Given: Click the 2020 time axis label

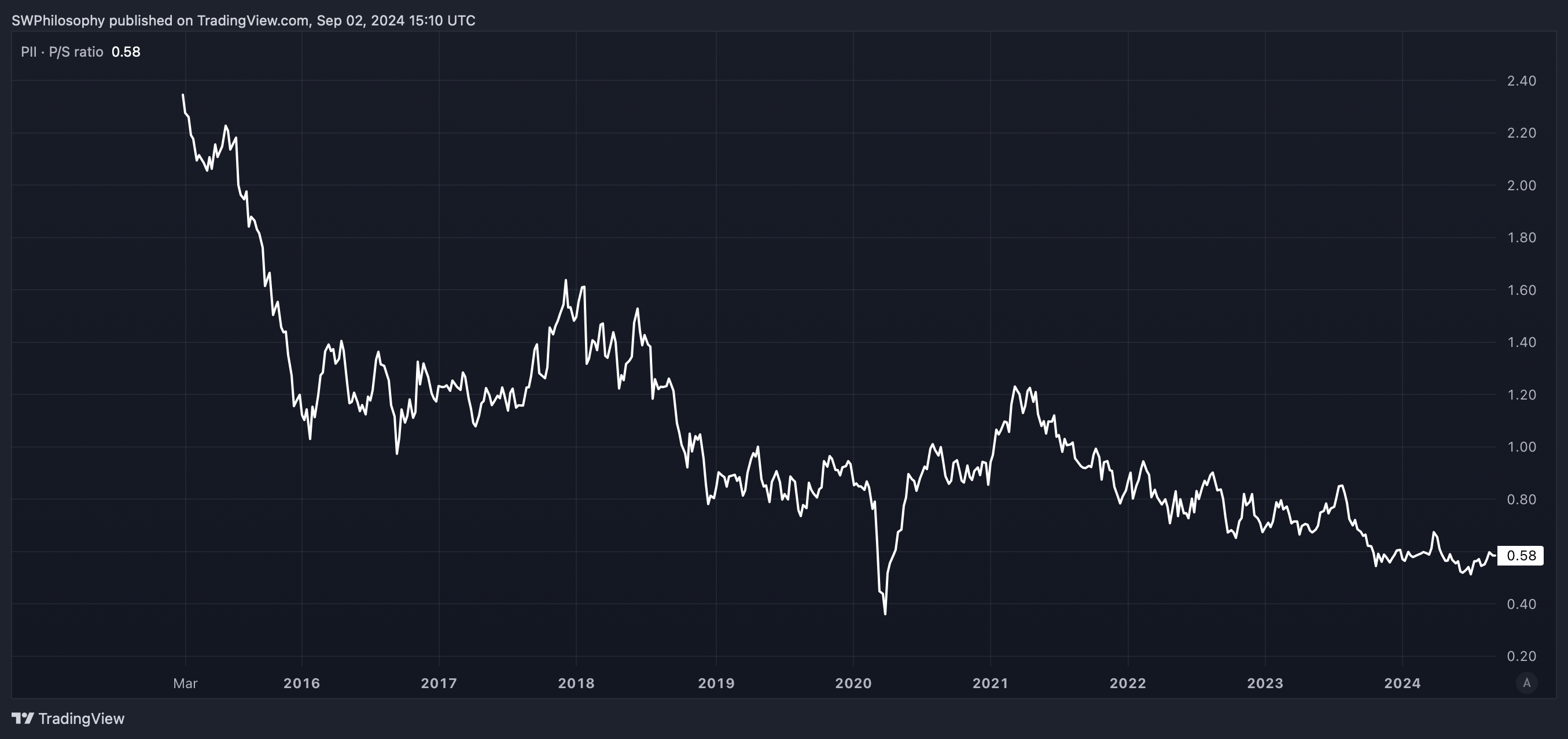Looking at the screenshot, I should point(853,683).
